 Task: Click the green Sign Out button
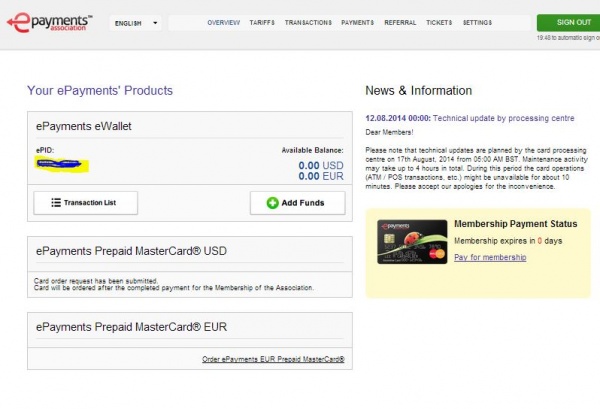coord(568,23)
